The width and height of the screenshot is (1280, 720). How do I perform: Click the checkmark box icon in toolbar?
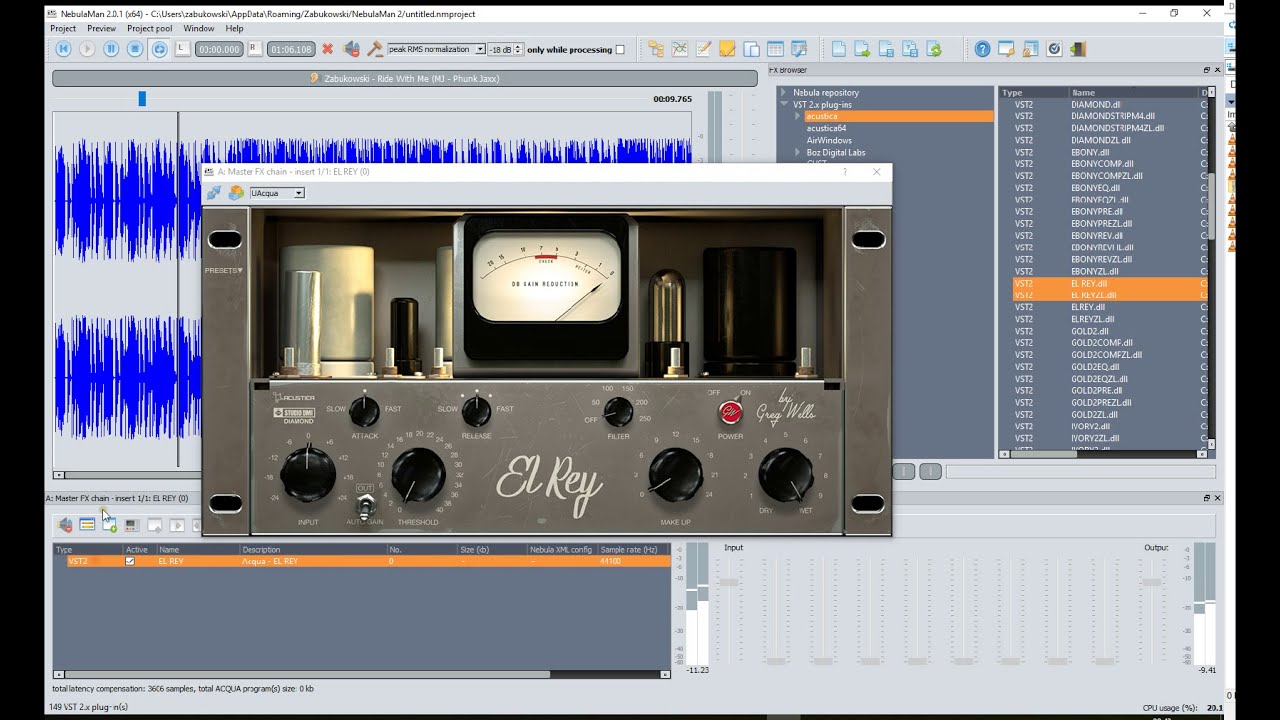1054,49
